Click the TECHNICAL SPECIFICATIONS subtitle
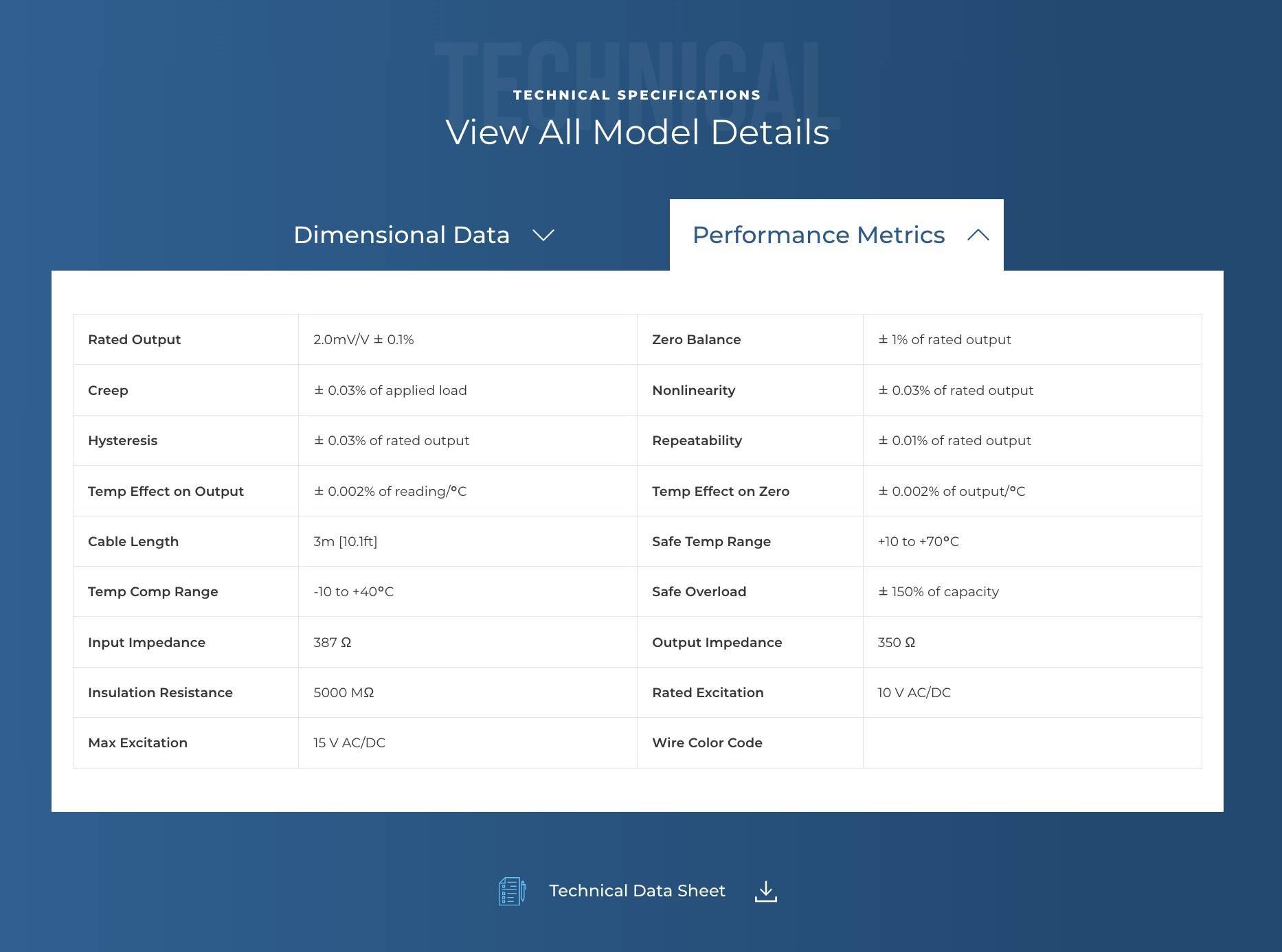The width and height of the screenshot is (1282, 952). click(x=638, y=95)
